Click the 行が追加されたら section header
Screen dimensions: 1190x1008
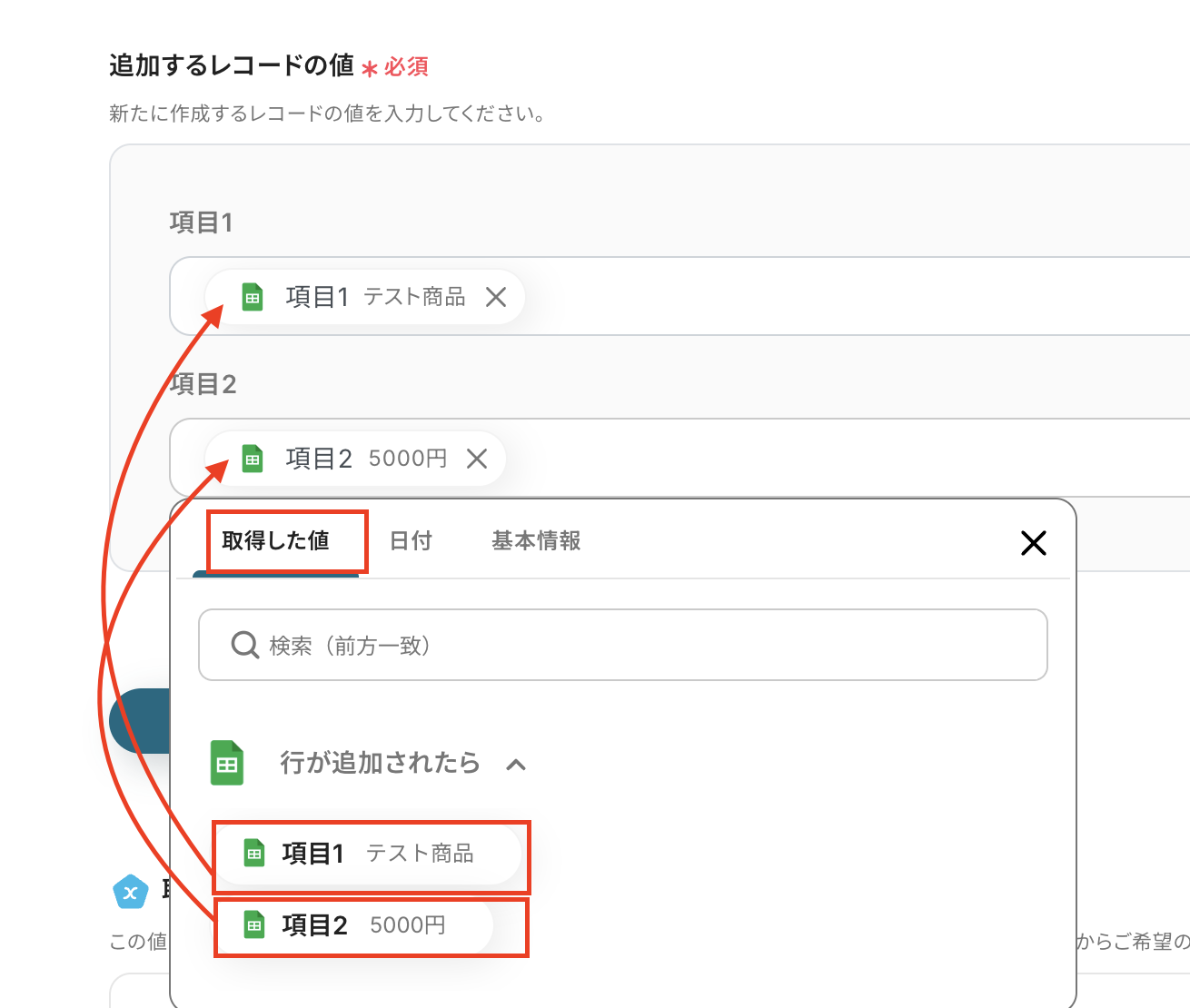tap(380, 763)
